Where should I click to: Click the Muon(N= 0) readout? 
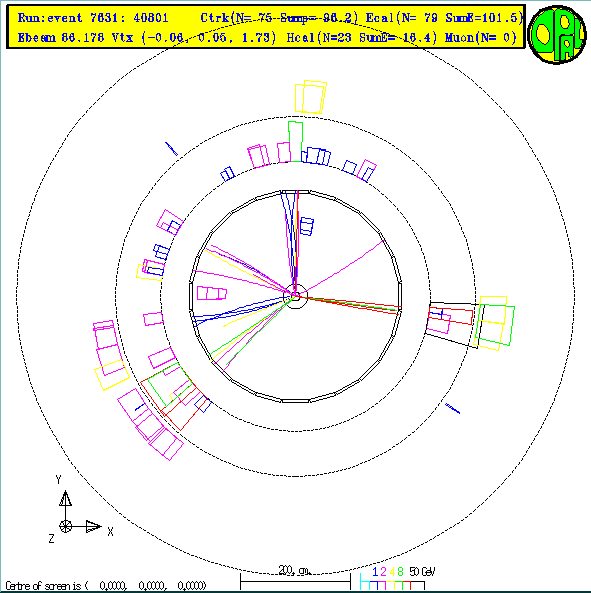[x=481, y=37]
